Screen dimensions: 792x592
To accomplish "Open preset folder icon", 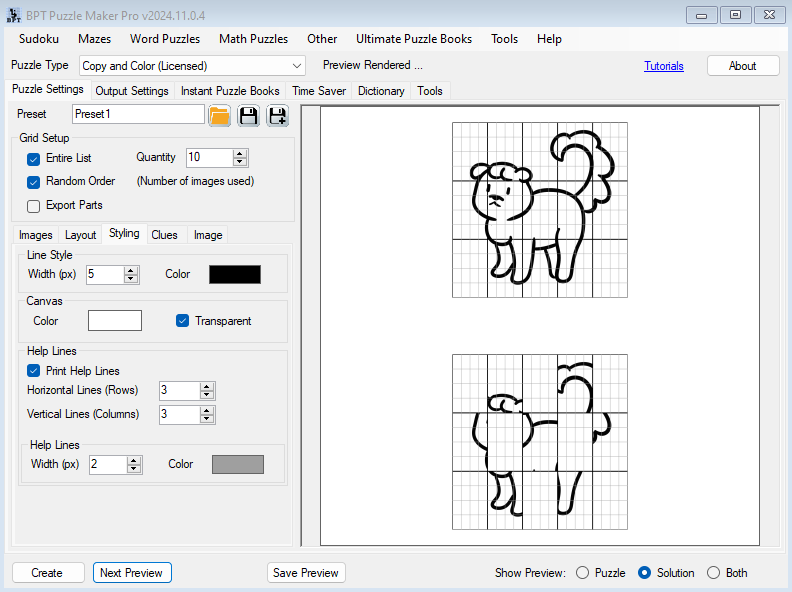I will tap(219, 116).
